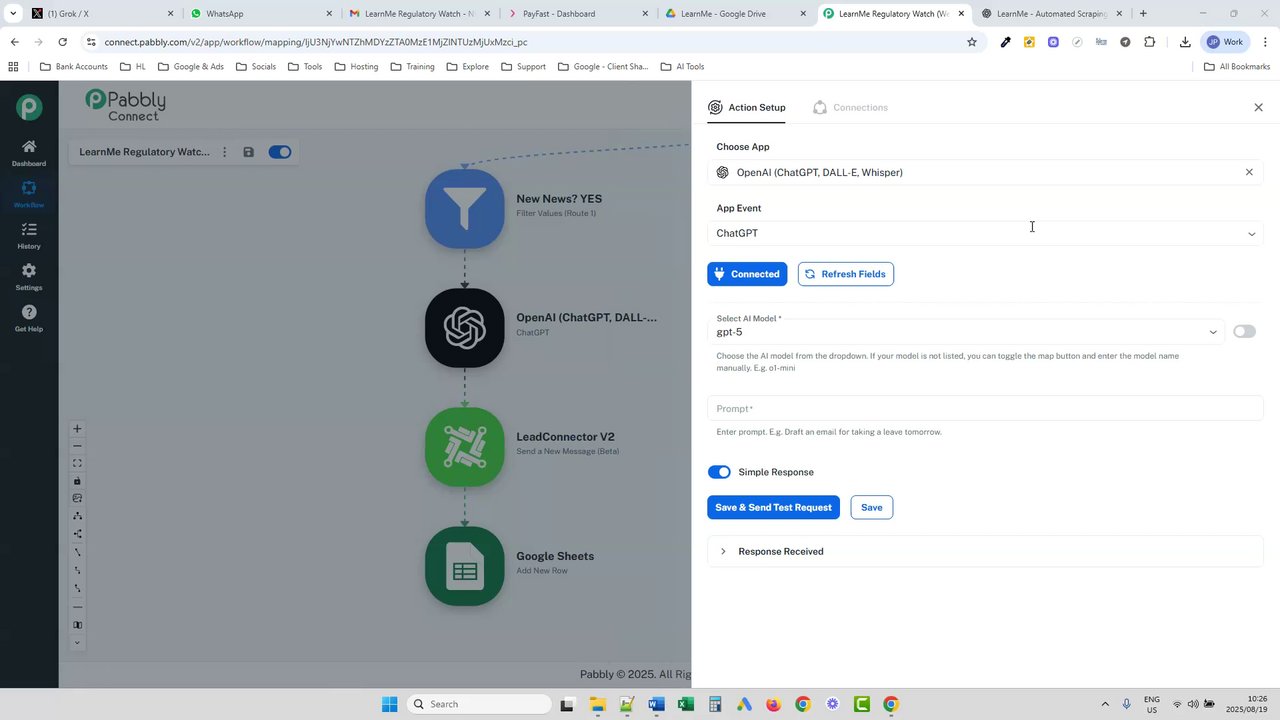Click the browser address bar URL

click(x=316, y=42)
